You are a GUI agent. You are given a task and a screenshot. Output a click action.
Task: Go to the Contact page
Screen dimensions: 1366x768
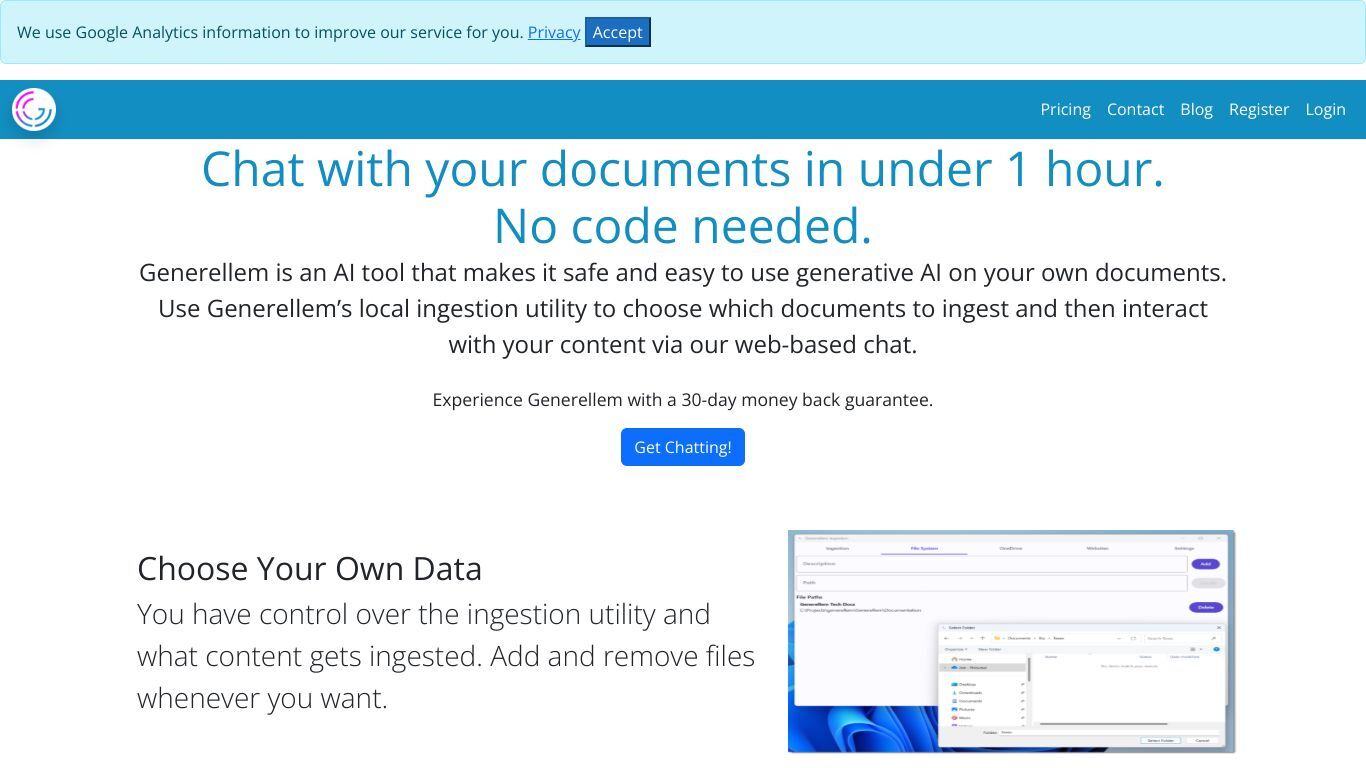click(x=1135, y=109)
